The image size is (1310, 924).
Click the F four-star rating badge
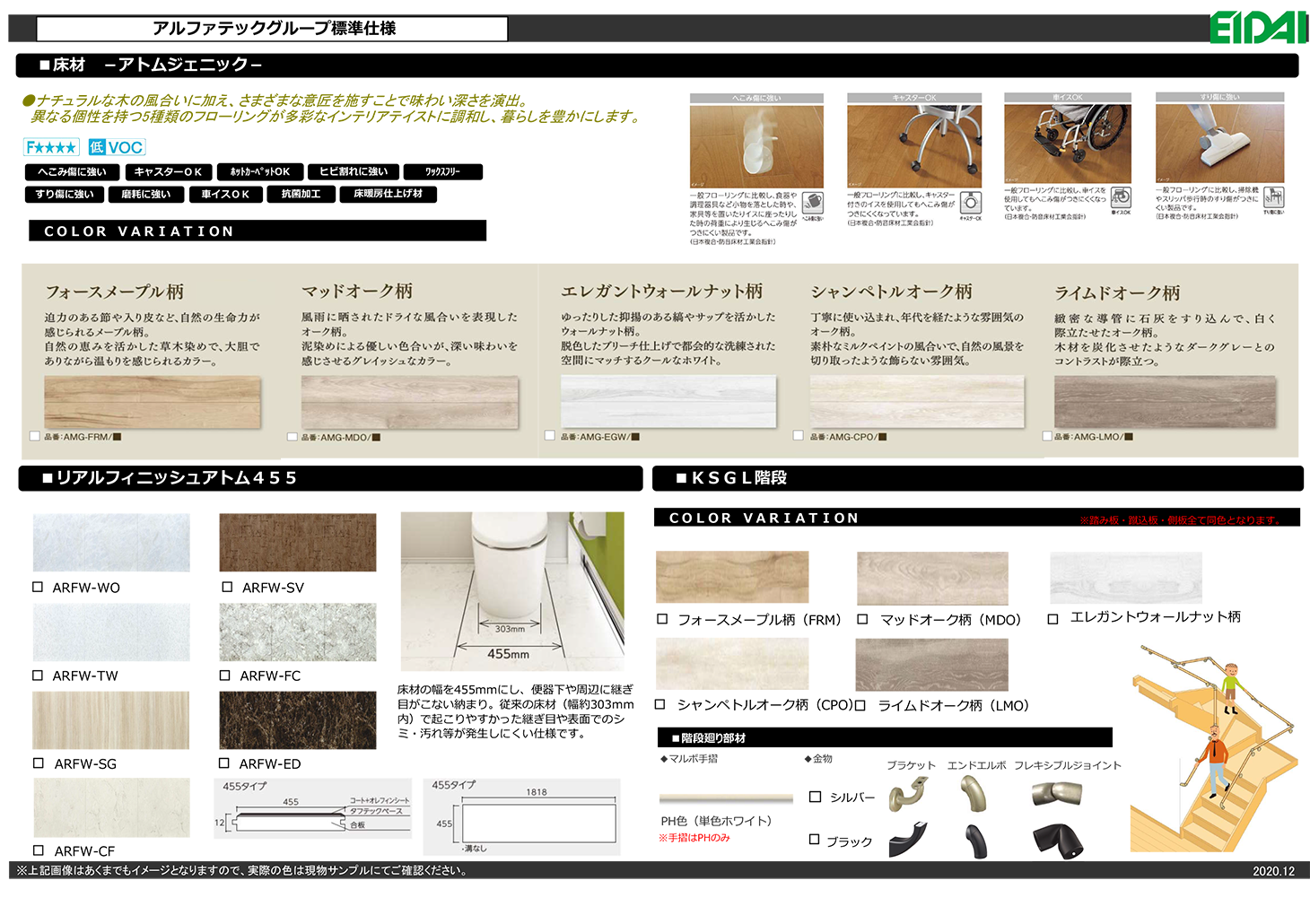click(x=51, y=147)
